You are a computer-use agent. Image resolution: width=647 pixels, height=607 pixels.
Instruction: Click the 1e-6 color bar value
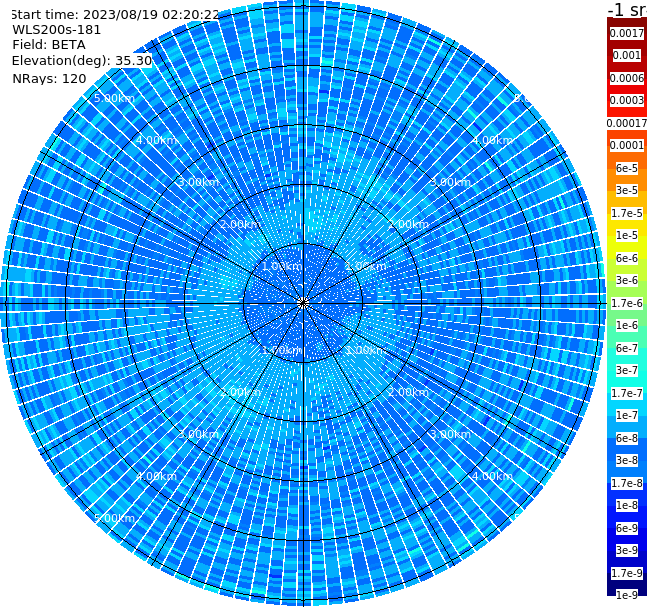coord(627,325)
